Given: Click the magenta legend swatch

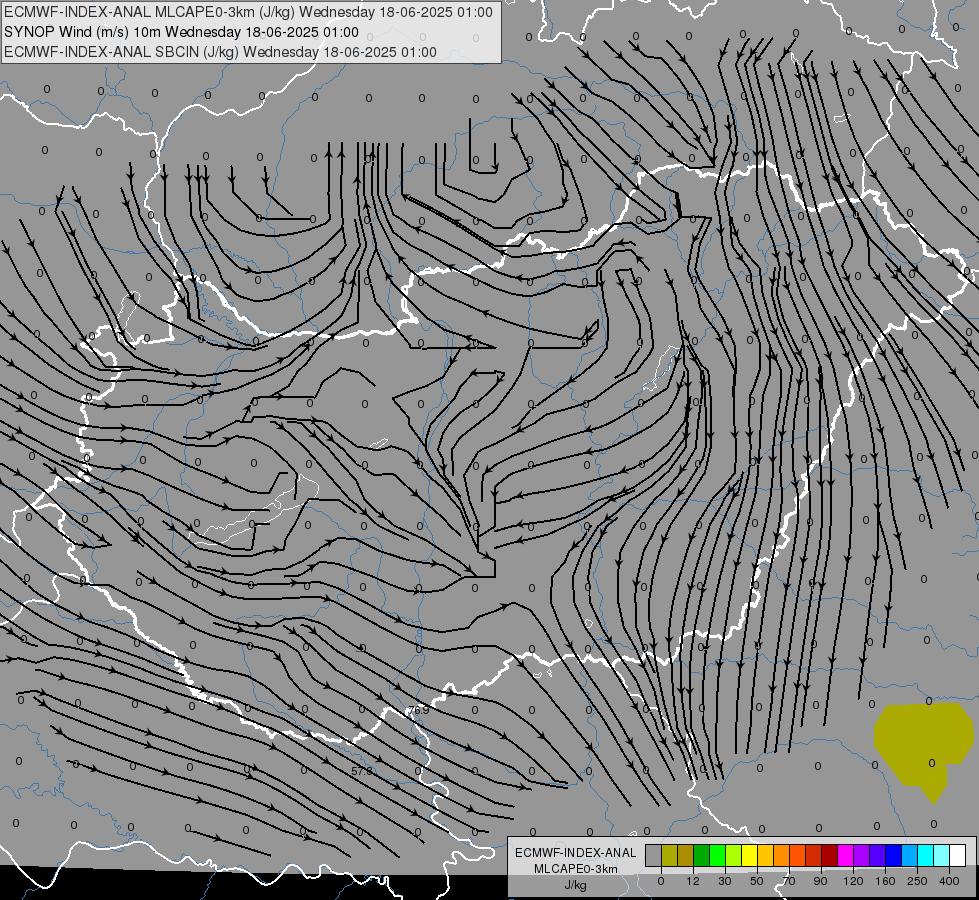Looking at the screenshot, I should click(x=846, y=855).
